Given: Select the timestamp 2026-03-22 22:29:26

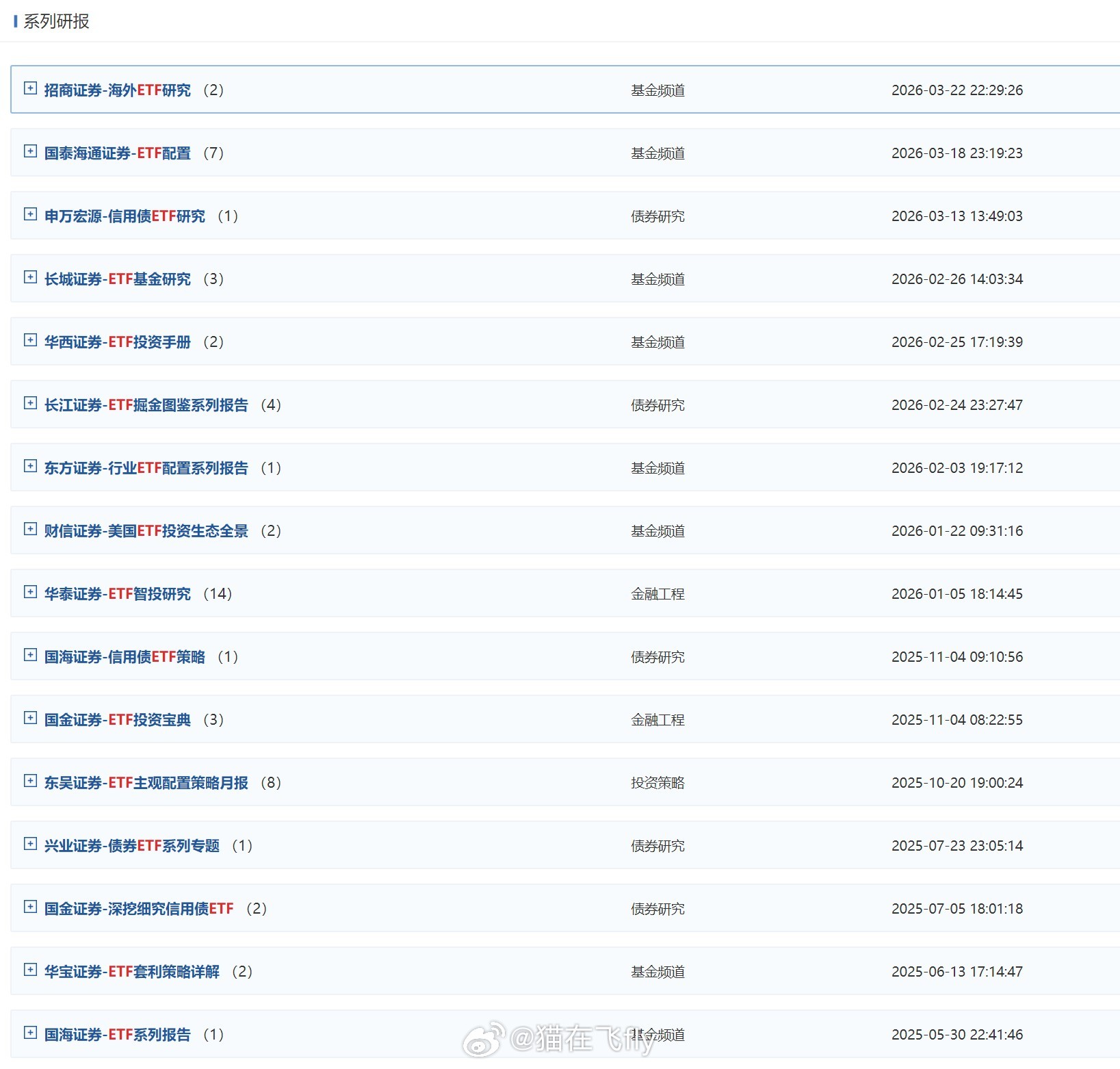Looking at the screenshot, I should tap(957, 90).
